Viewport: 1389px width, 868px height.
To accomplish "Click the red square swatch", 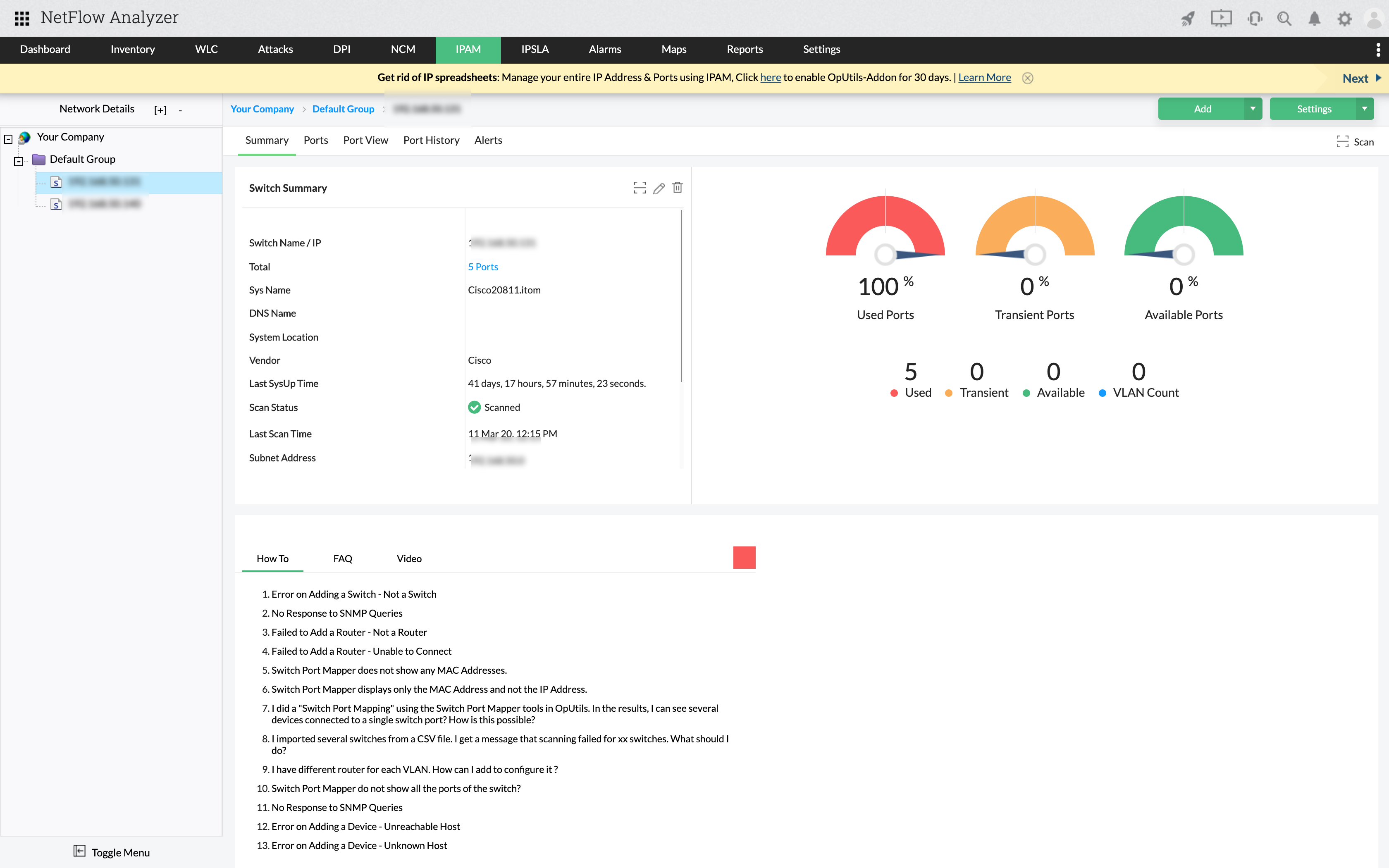I will coord(744,558).
